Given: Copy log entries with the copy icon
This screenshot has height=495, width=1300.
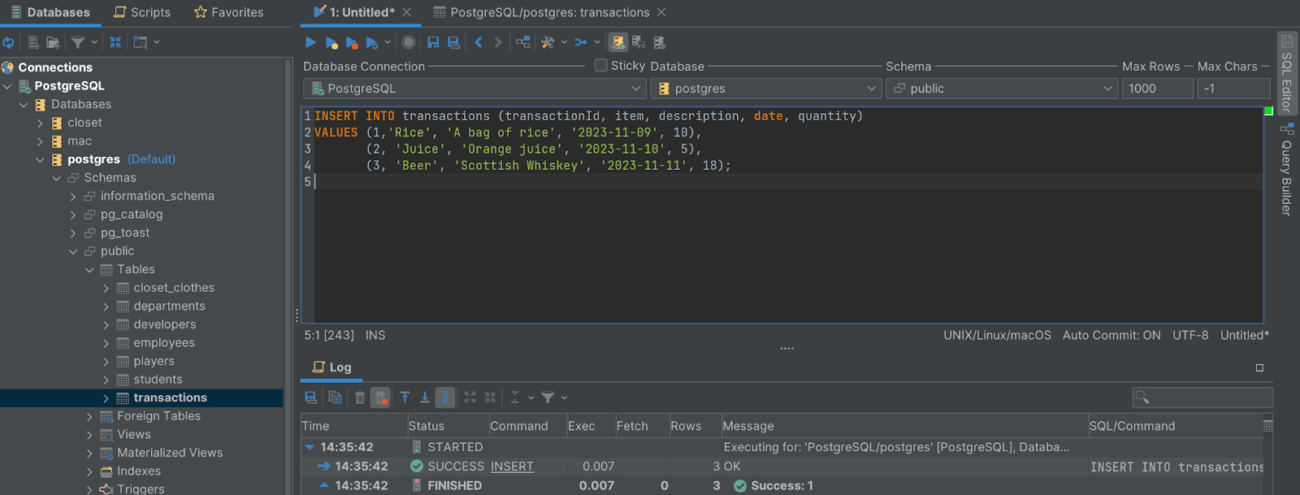Looking at the screenshot, I should 335,397.
